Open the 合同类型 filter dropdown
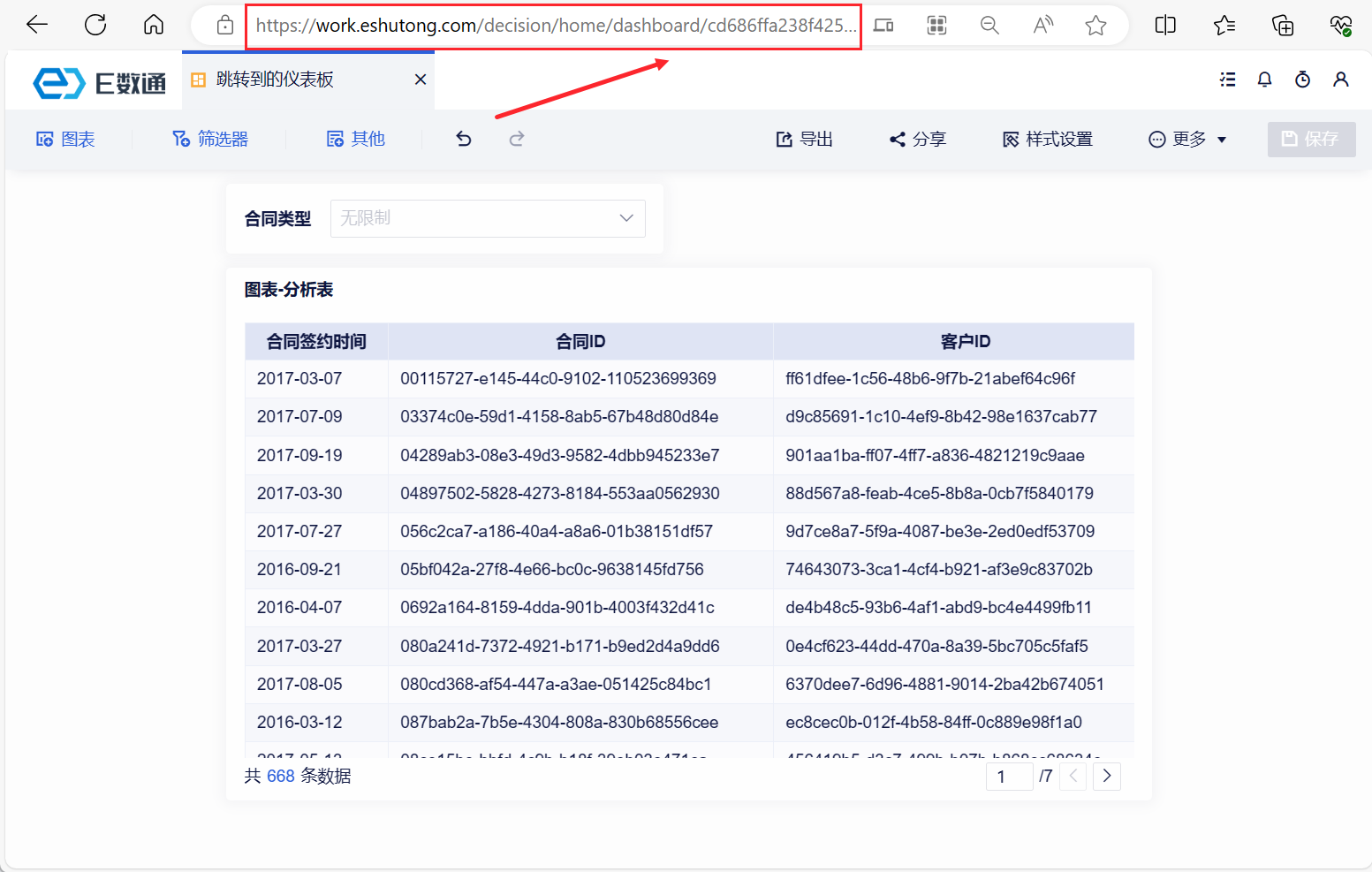Viewport: 1372px width, 872px height. pyautogui.click(x=488, y=218)
